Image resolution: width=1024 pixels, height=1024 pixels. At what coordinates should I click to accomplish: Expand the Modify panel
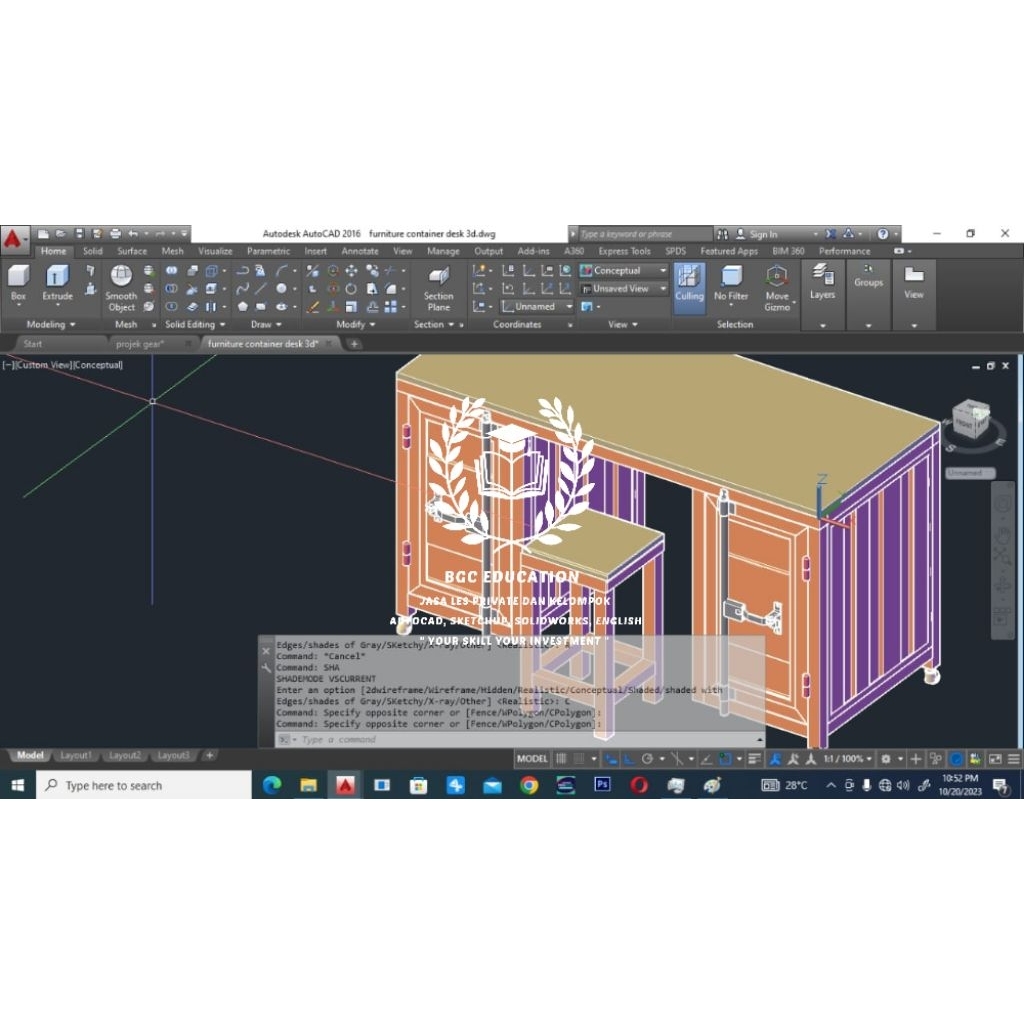[x=355, y=324]
